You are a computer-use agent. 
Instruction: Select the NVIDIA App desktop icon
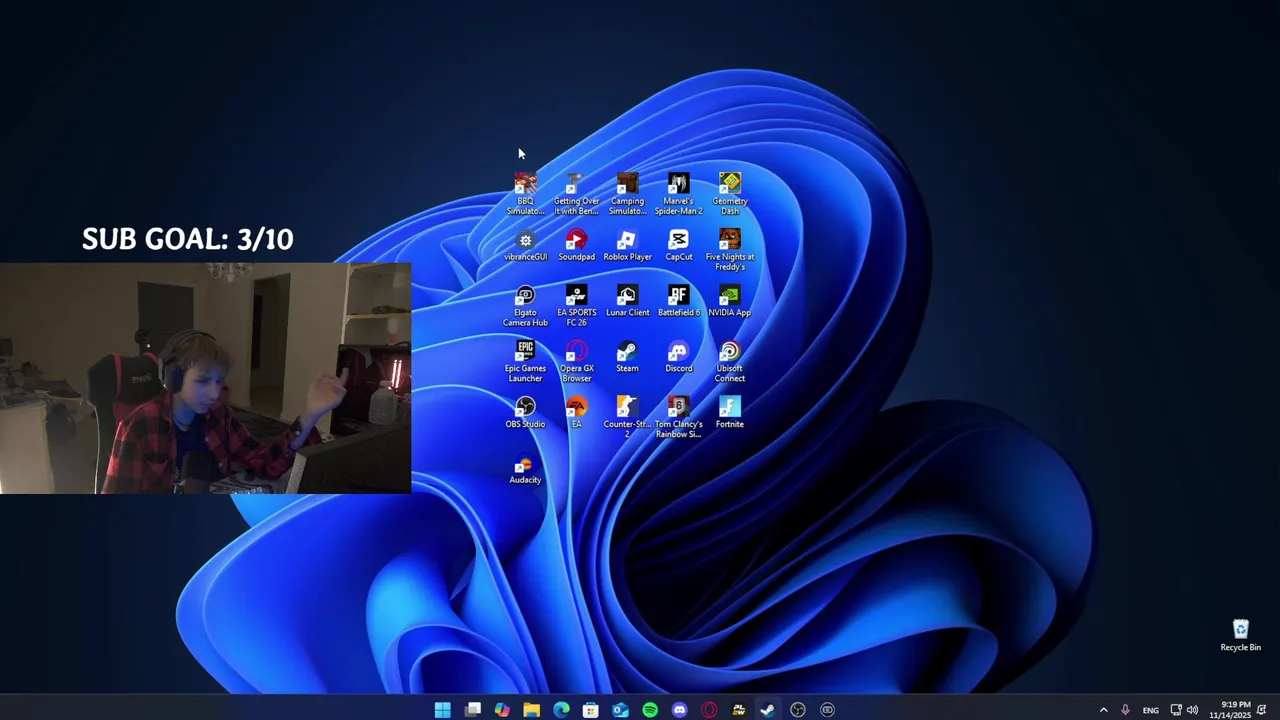(730, 301)
